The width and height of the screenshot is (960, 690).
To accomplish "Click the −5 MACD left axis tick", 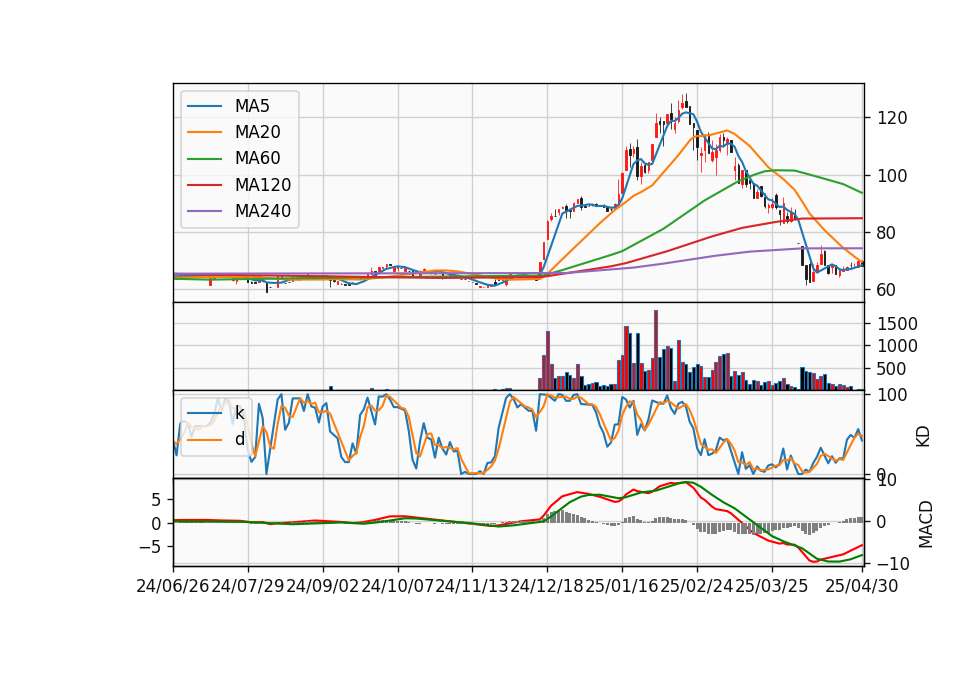I will click(150, 547).
